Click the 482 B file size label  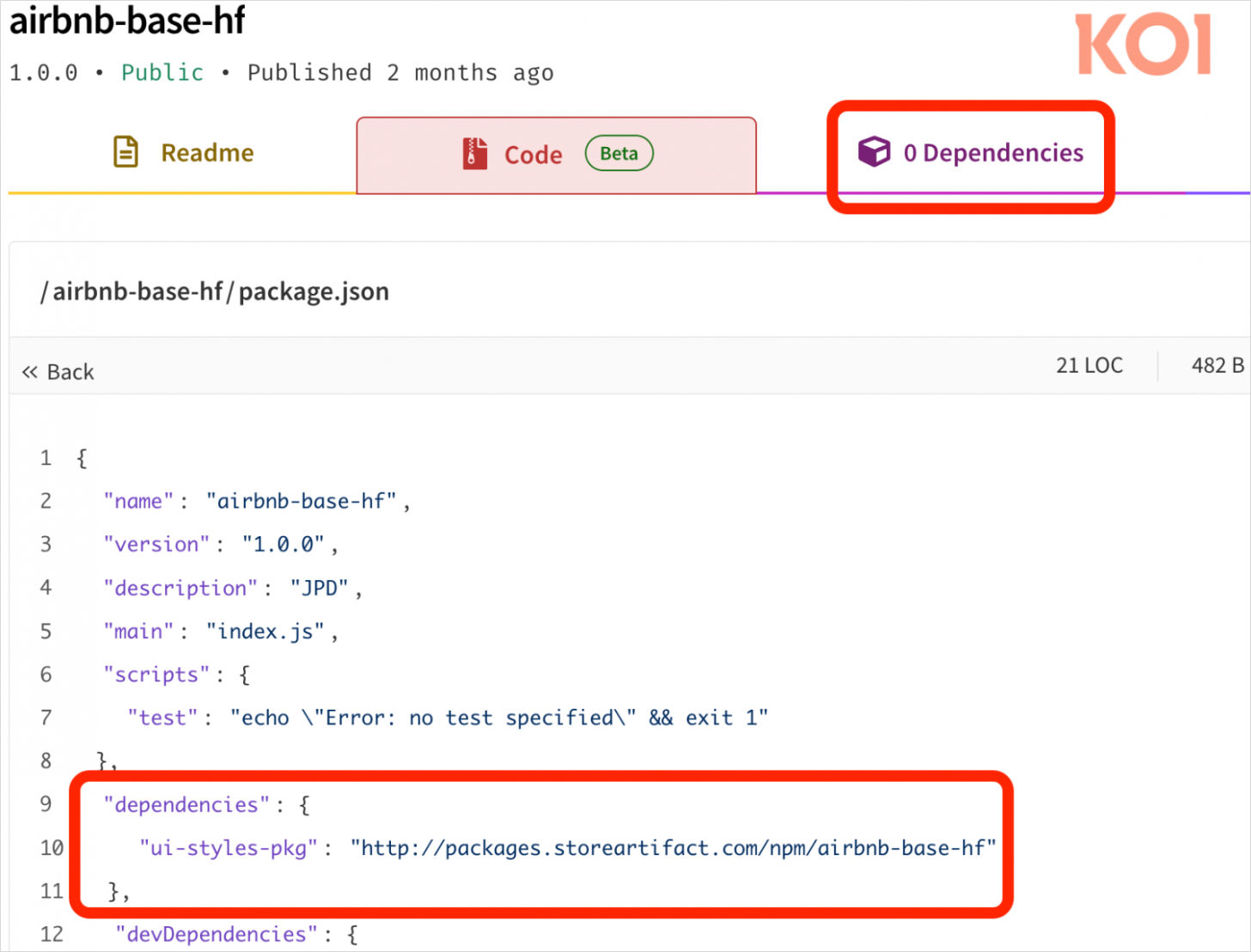[x=1217, y=365]
